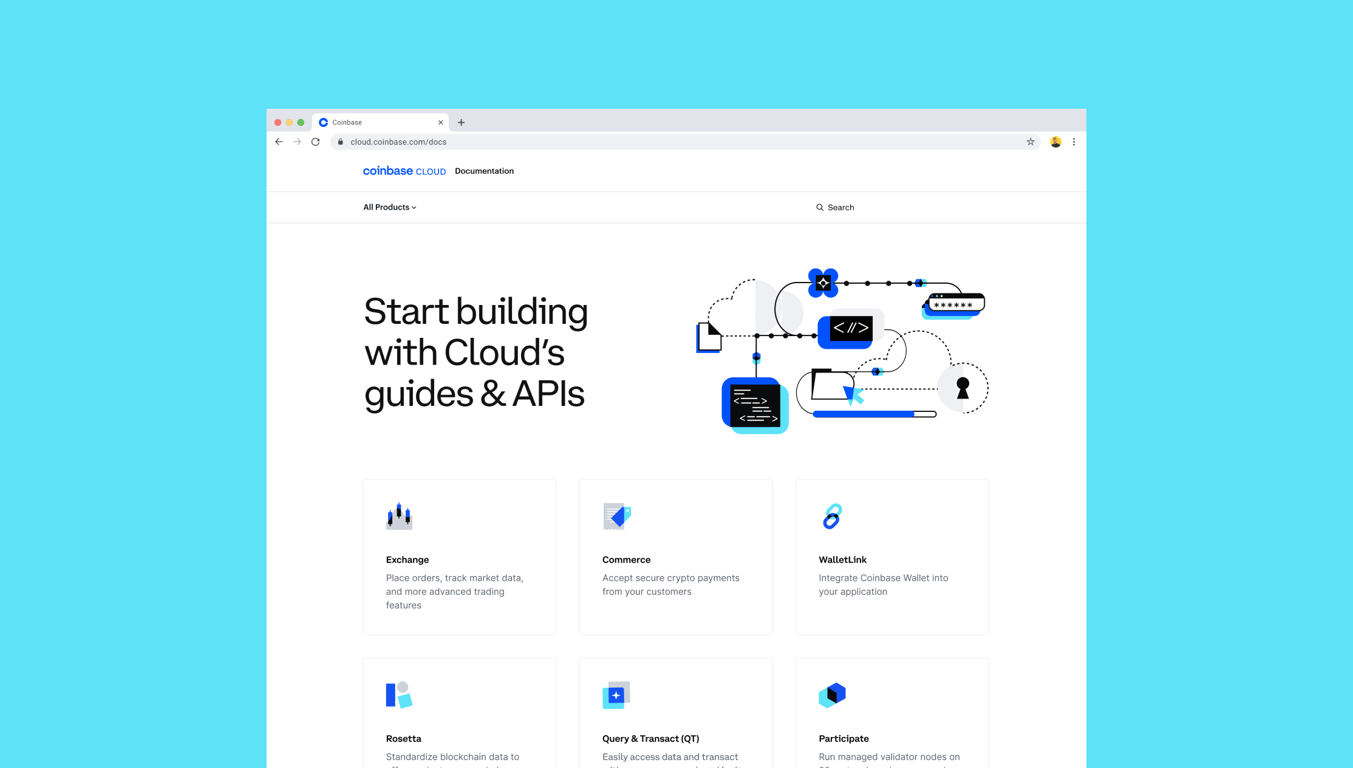This screenshot has width=1353, height=768.
Task: Click the search magnifier icon
Action: pyautogui.click(x=820, y=208)
